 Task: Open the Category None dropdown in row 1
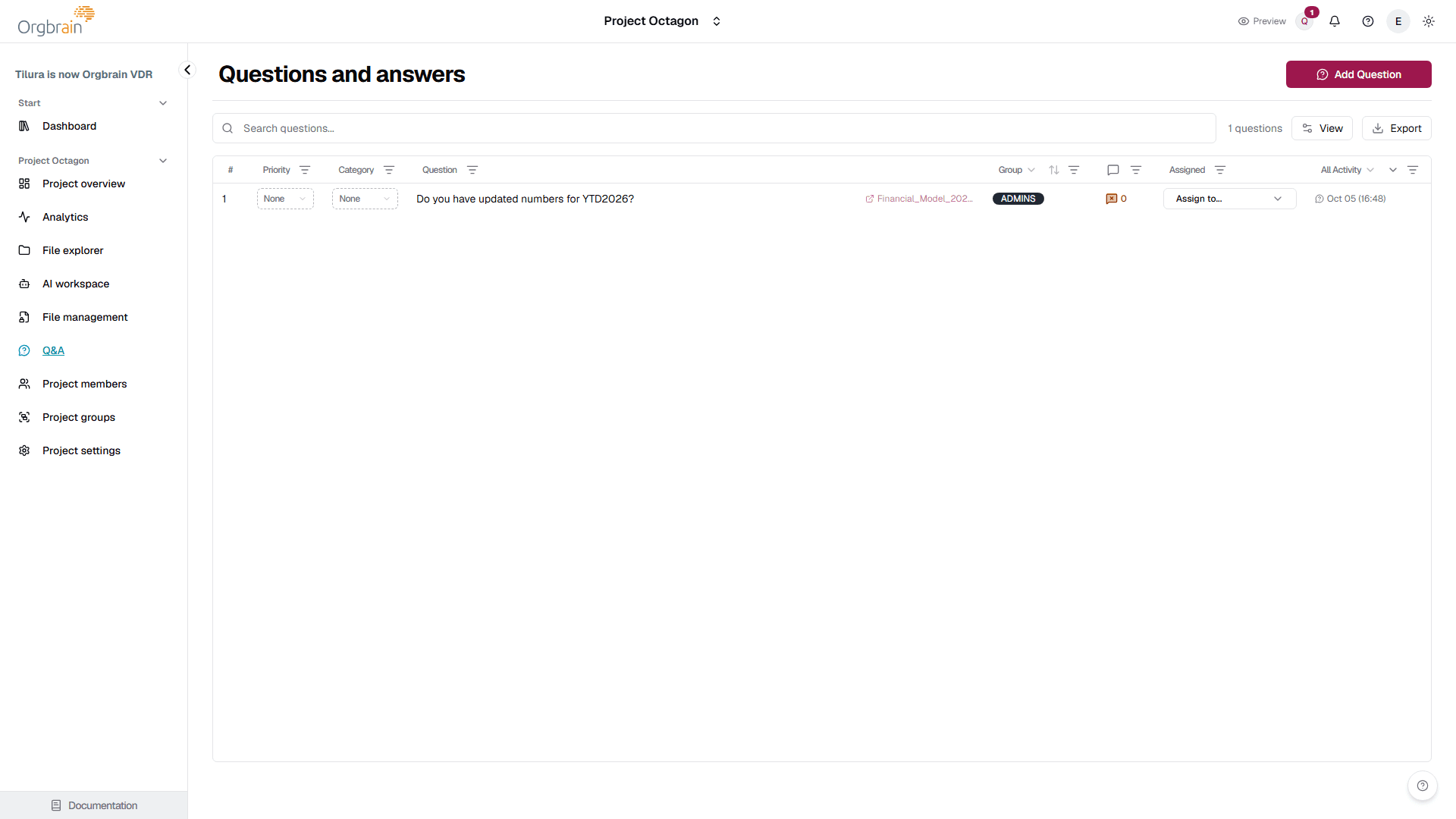pyautogui.click(x=365, y=199)
